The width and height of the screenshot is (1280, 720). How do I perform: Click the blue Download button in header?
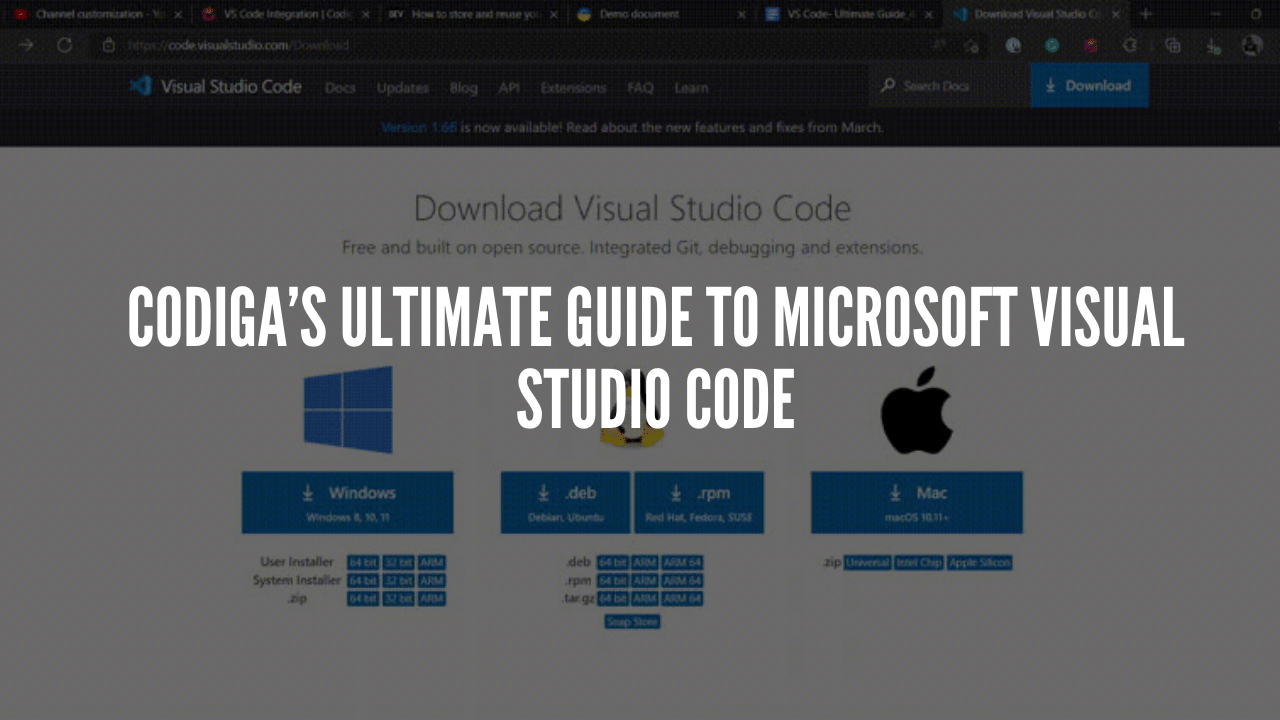(1089, 86)
